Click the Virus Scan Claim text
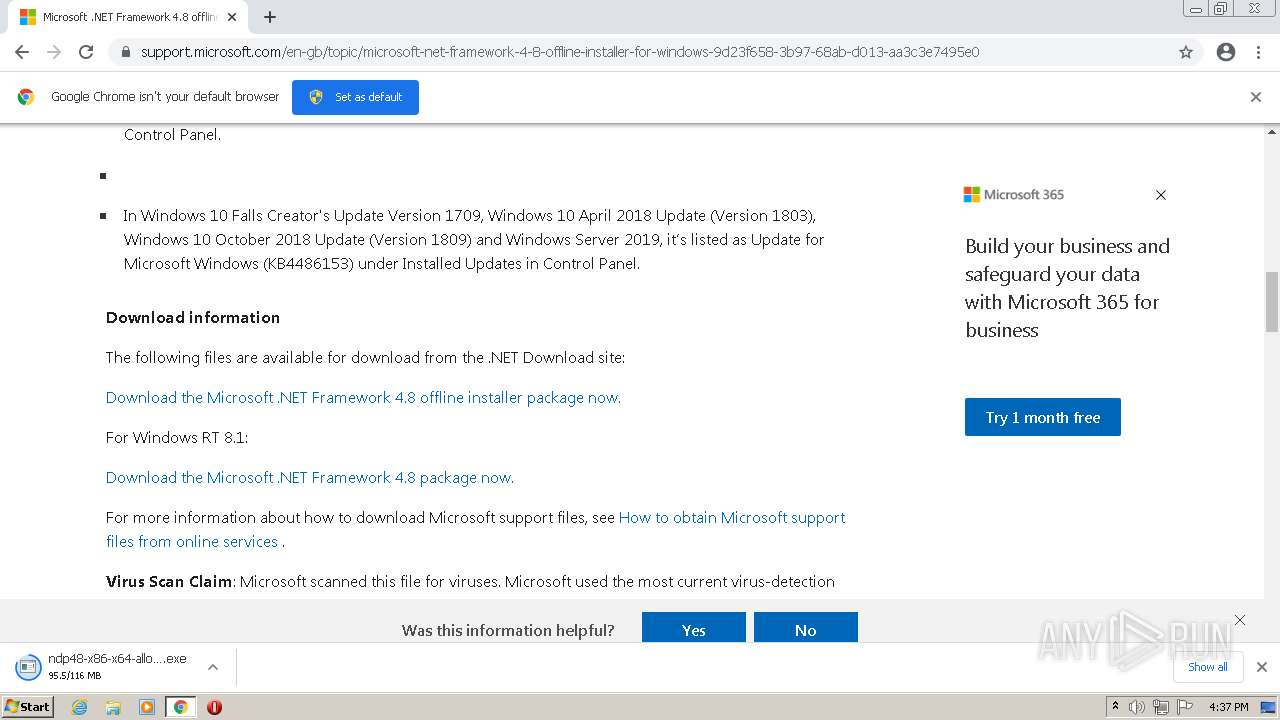 pyautogui.click(x=169, y=581)
